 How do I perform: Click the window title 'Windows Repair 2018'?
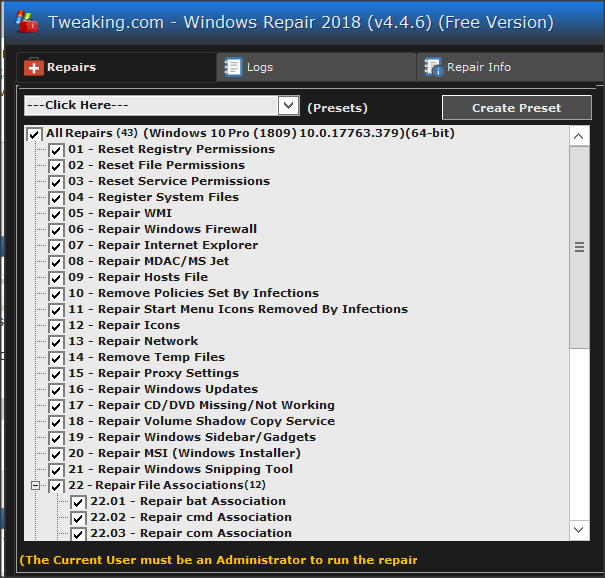click(x=272, y=22)
